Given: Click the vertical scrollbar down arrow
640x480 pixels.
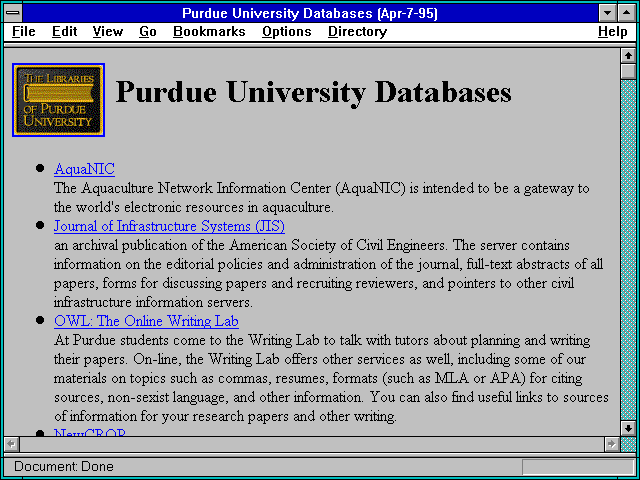Looking at the screenshot, I should coord(628,428).
